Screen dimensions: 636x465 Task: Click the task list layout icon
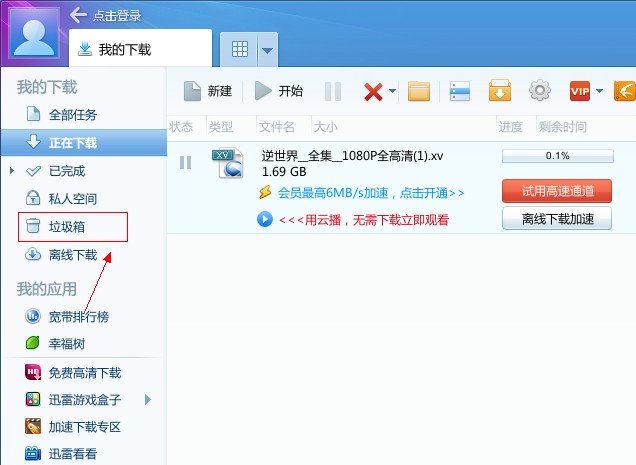(460, 91)
